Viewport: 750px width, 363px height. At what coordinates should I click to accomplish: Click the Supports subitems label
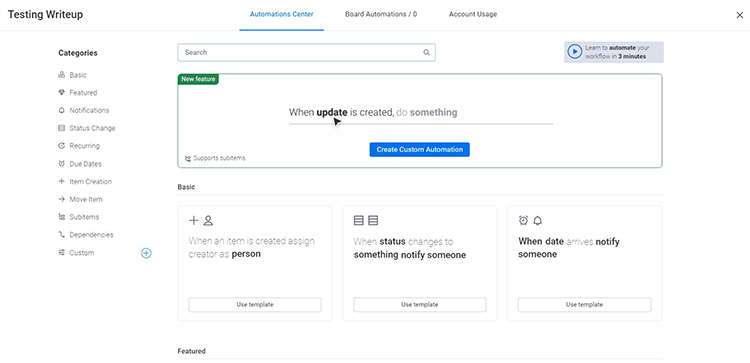219,158
